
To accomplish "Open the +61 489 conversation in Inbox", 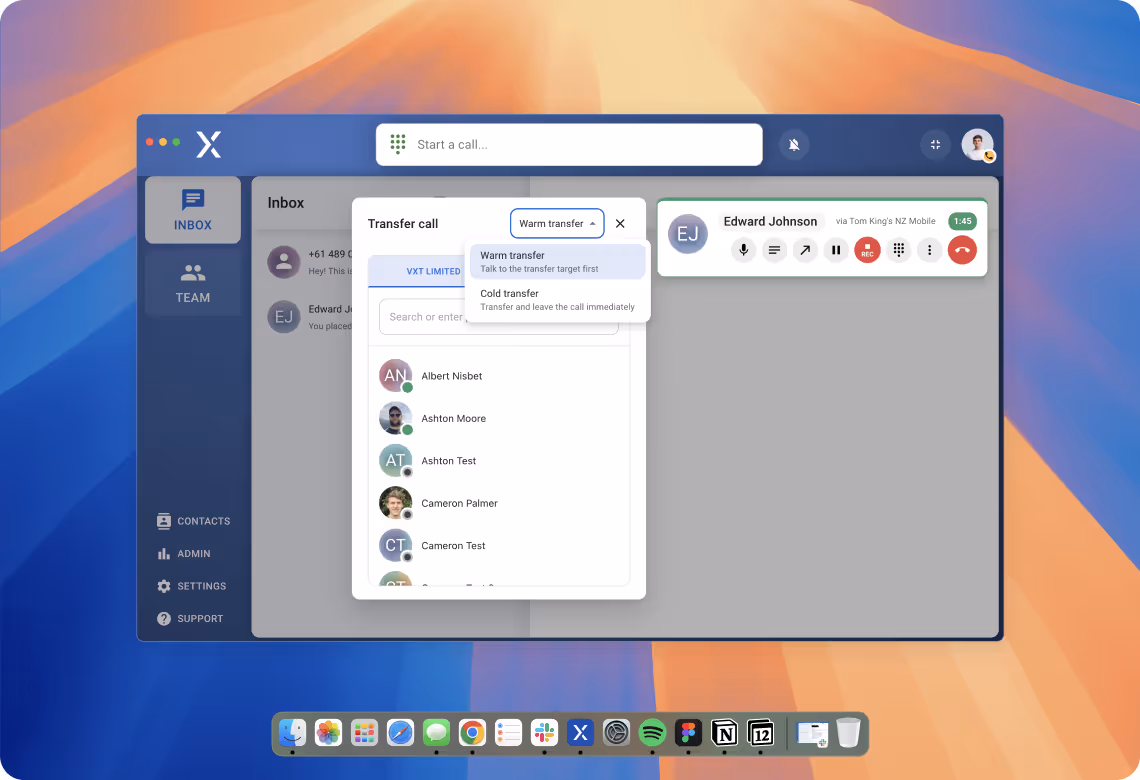I will pos(310,262).
